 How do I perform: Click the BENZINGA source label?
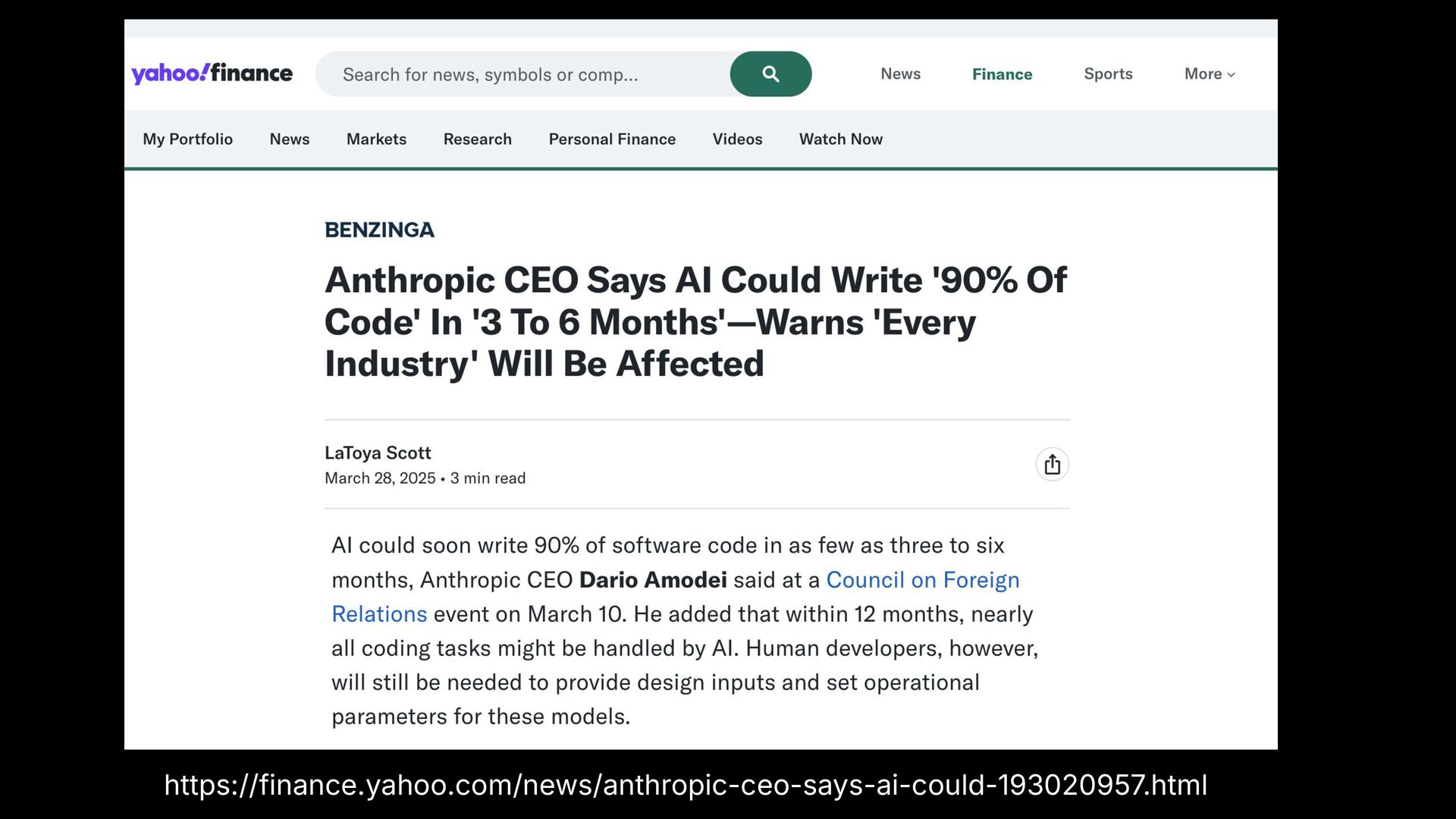click(379, 230)
